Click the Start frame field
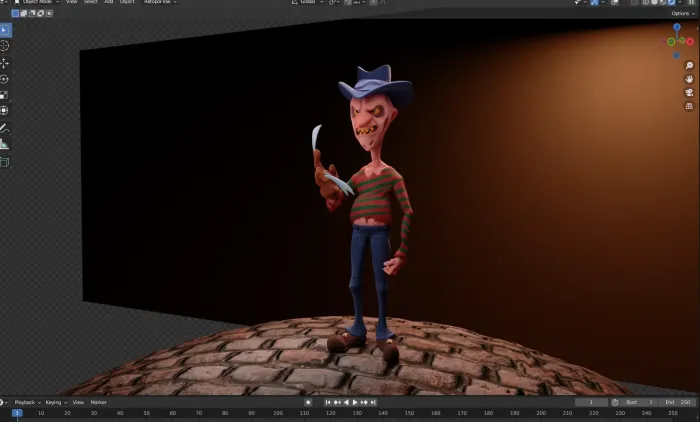 click(x=640, y=402)
